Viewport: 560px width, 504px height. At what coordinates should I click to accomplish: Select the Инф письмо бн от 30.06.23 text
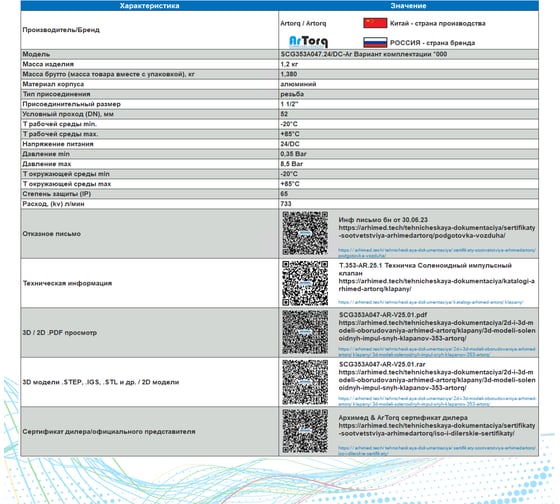(x=383, y=220)
